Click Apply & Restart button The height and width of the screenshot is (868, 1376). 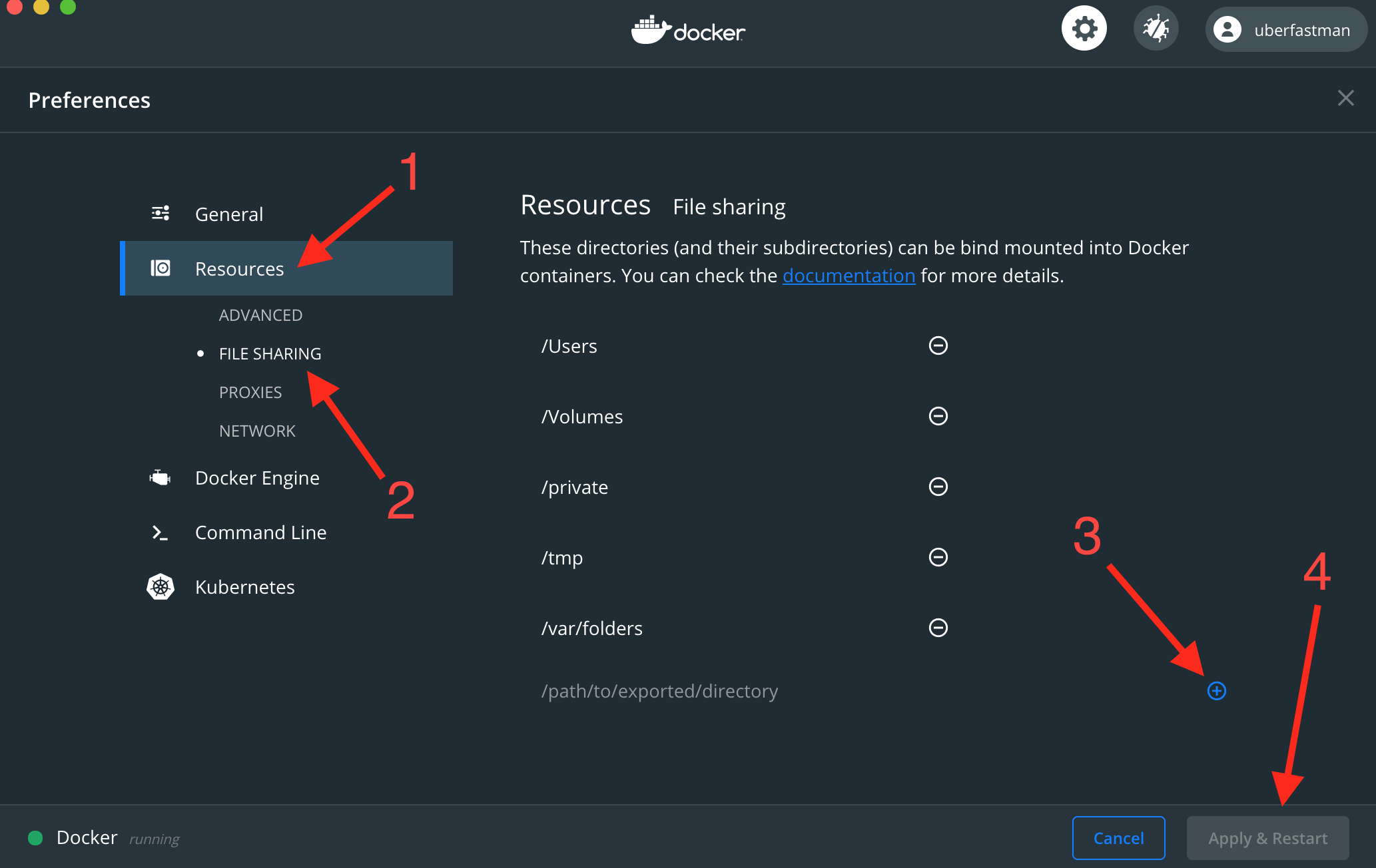pyautogui.click(x=1267, y=838)
